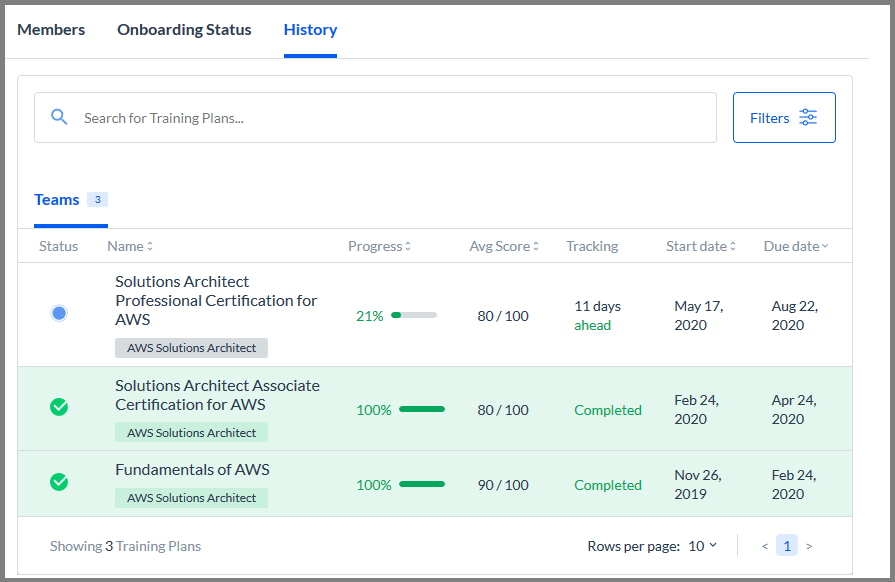This screenshot has width=895, height=582.
Task: Select page 1 in pagination
Action: pos(787,546)
